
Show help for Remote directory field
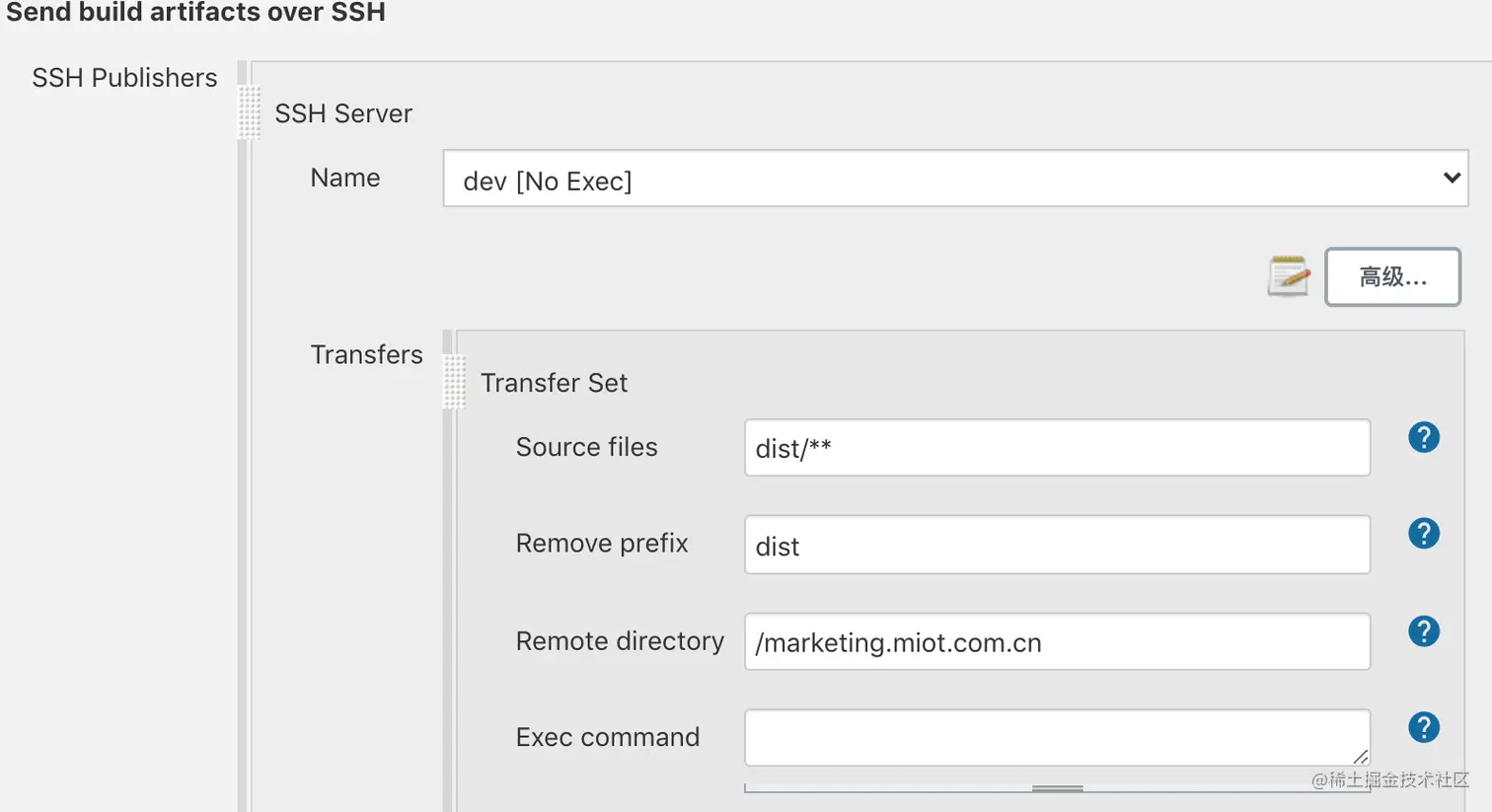tap(1423, 631)
